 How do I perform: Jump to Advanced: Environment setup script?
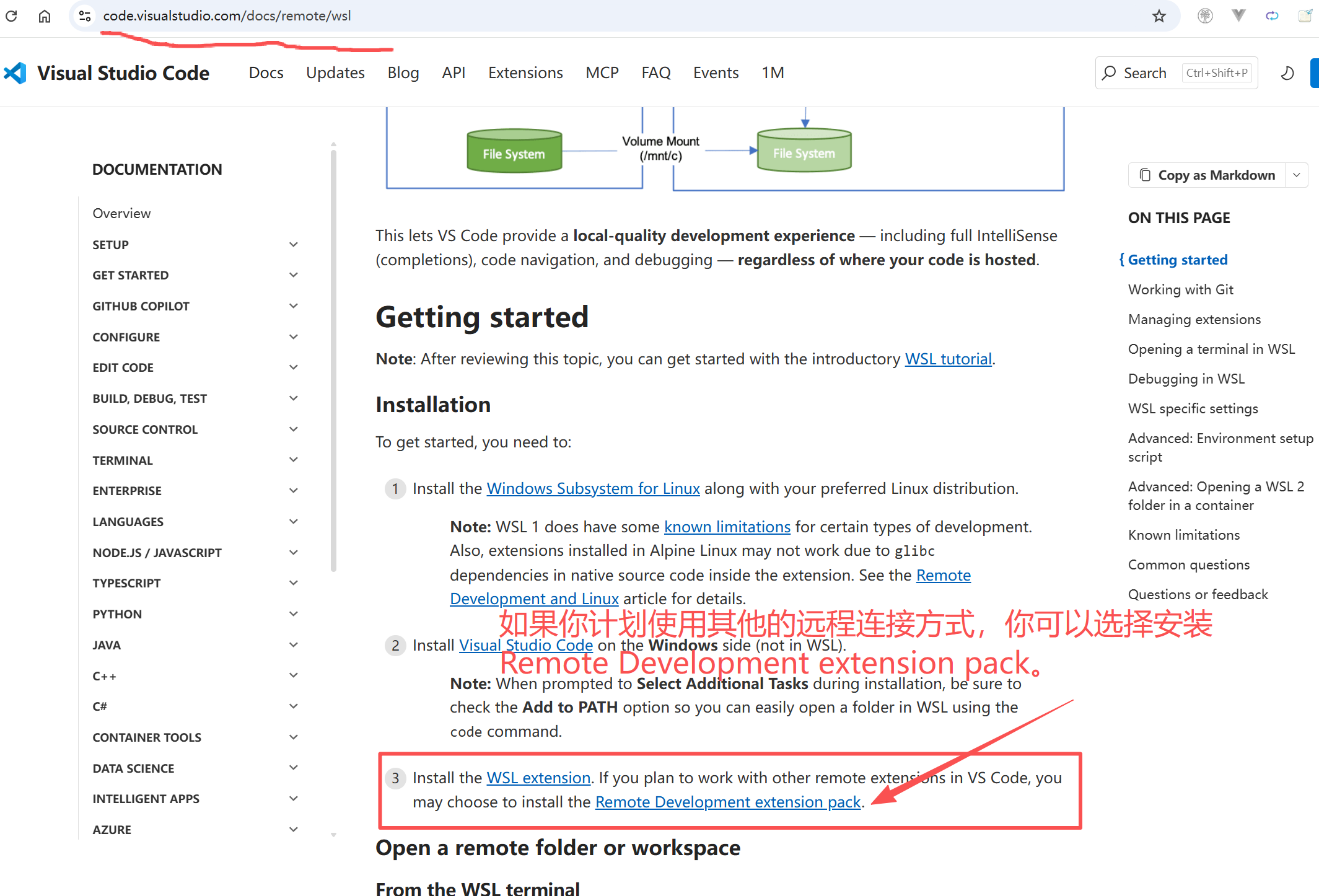click(1220, 448)
